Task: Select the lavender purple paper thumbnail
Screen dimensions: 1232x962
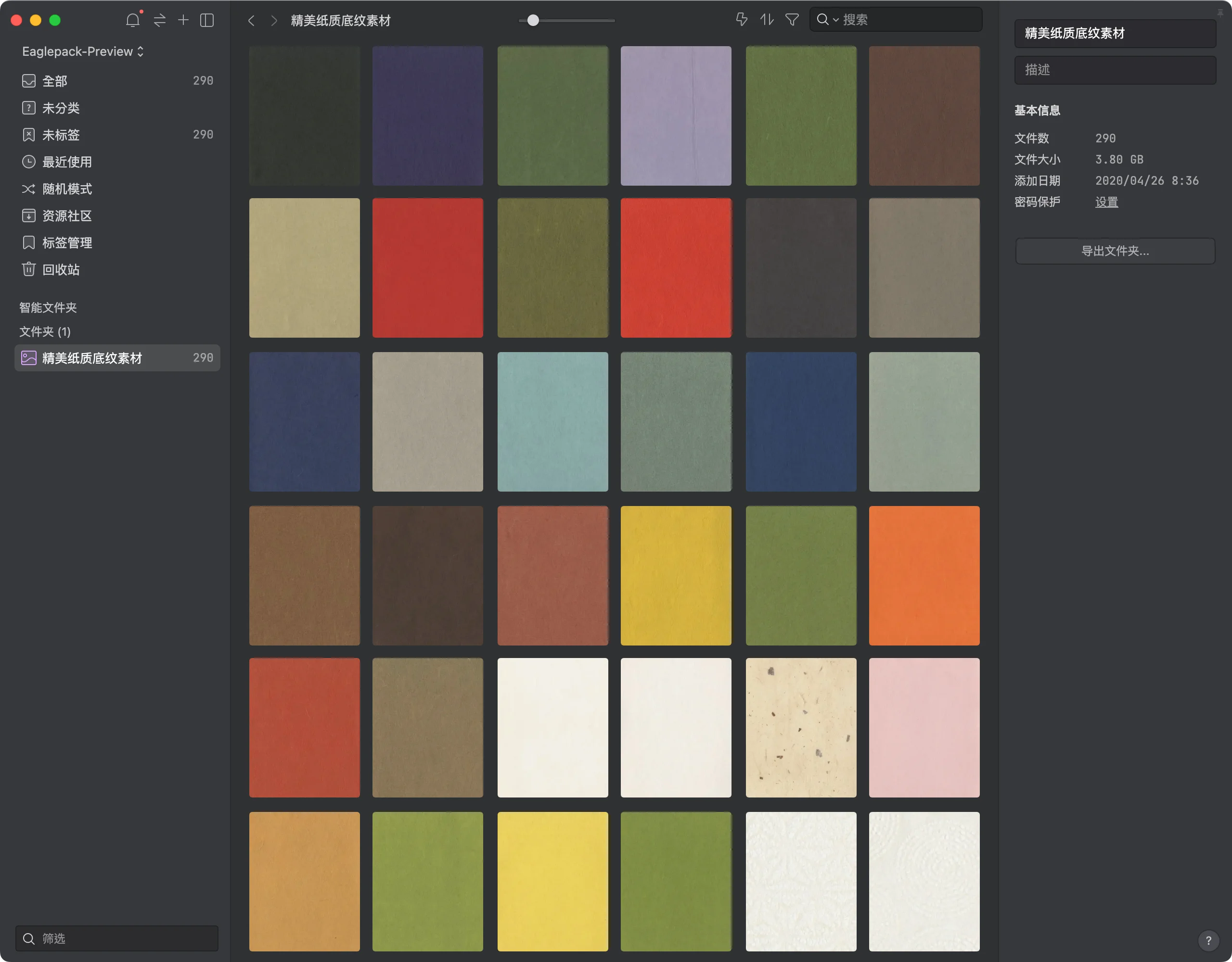Action: point(676,115)
